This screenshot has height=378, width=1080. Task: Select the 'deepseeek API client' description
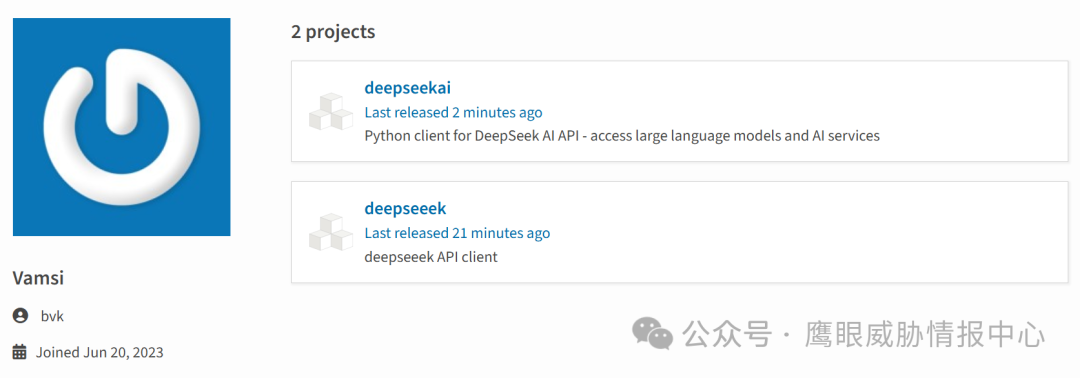click(430, 257)
